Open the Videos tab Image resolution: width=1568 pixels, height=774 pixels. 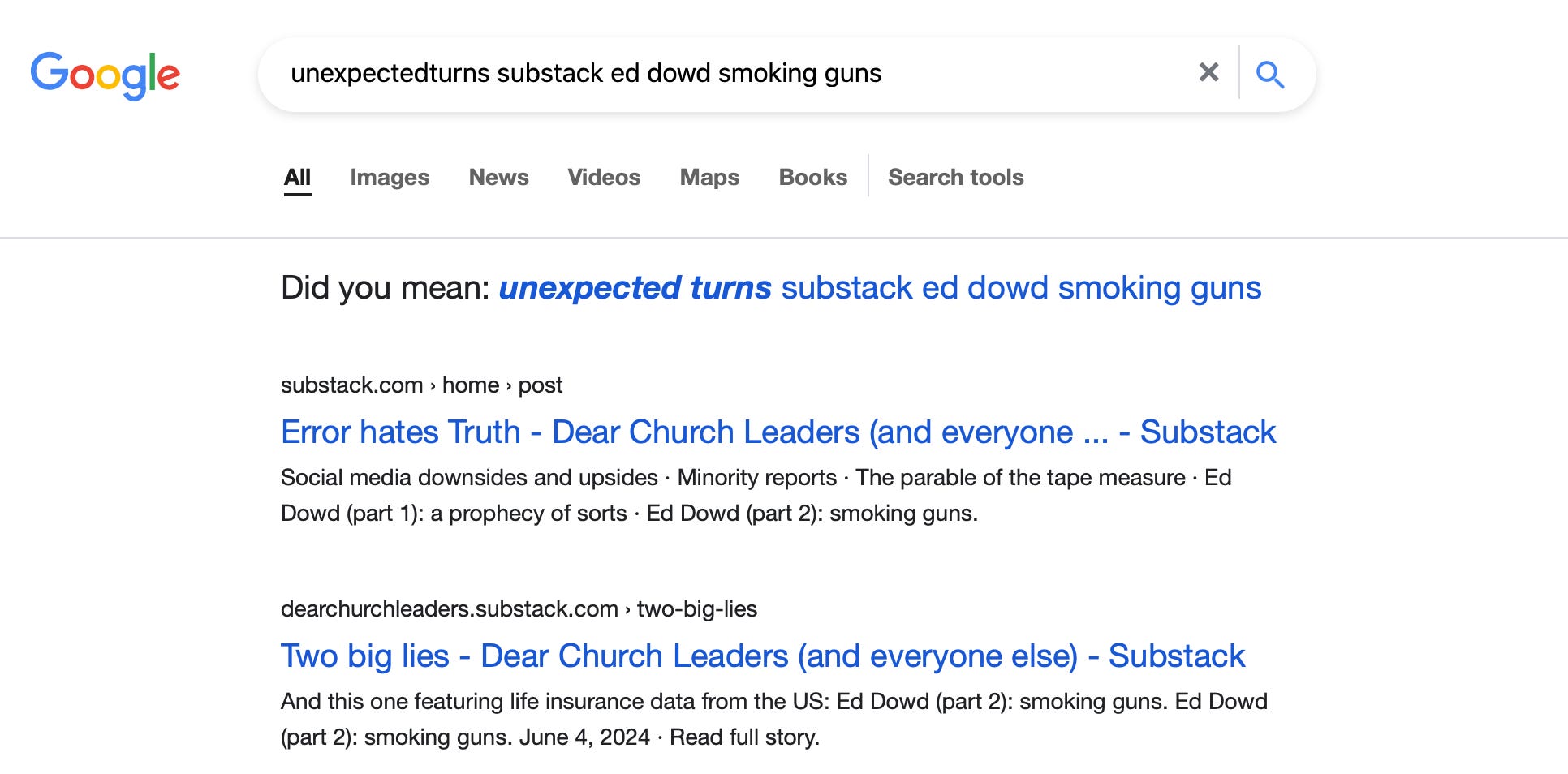[x=604, y=177]
